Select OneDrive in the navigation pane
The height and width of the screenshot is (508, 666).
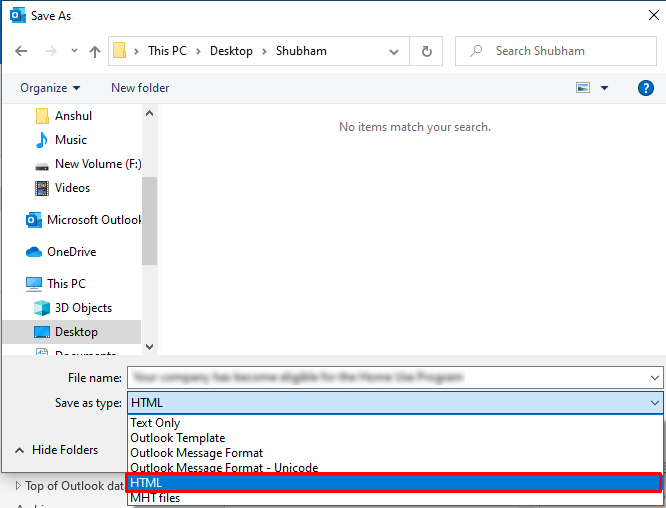pos(71,252)
